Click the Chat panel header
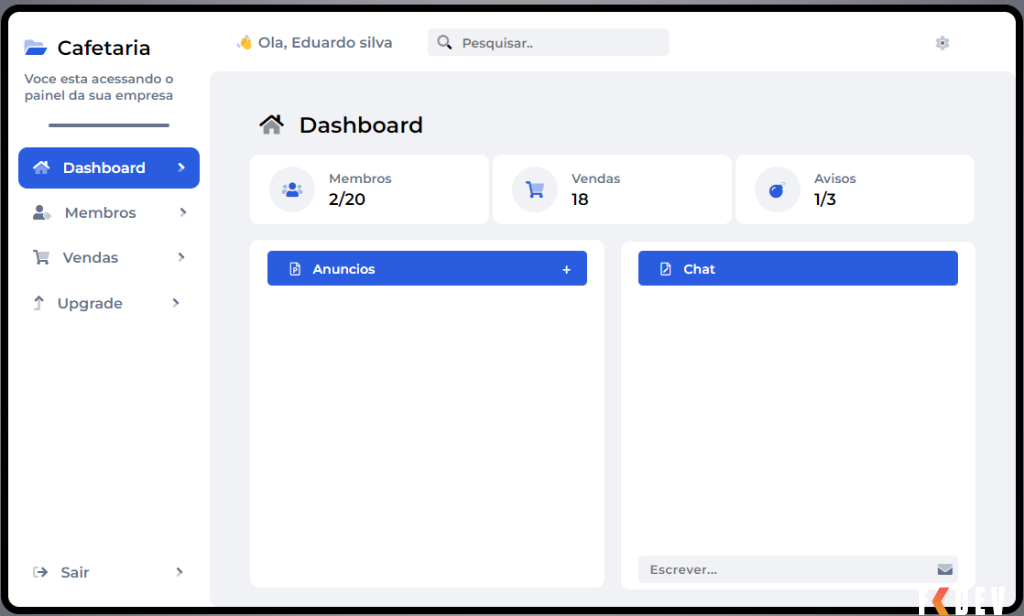Screen dimensions: 1024x616 click(x=797, y=268)
